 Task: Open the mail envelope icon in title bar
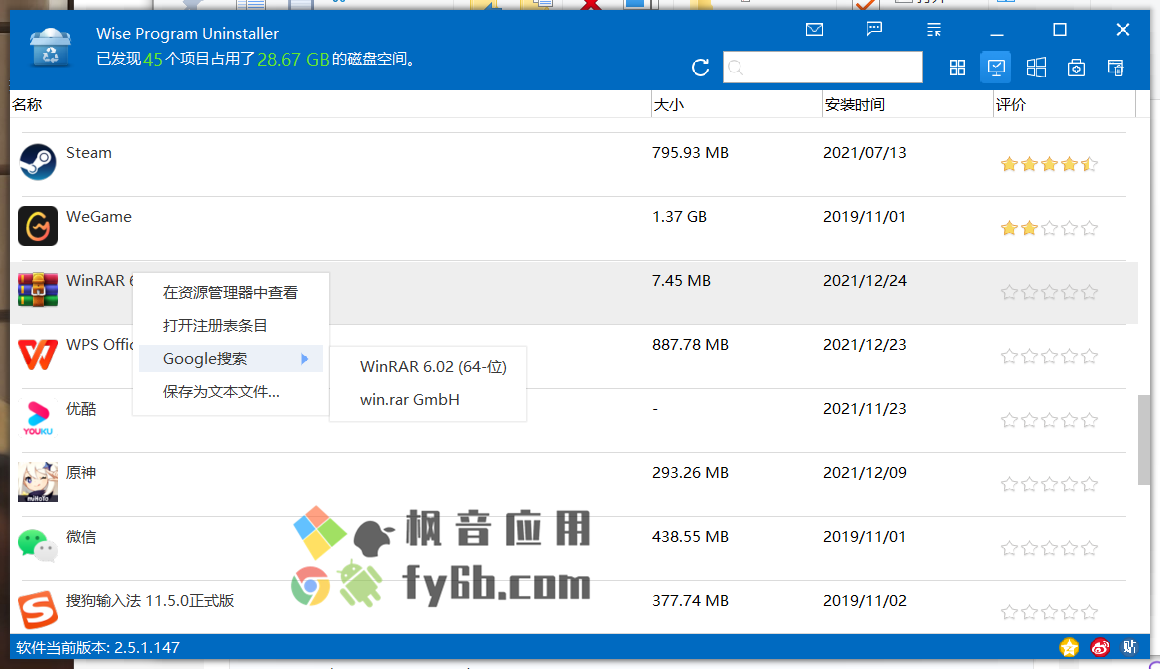pyautogui.click(x=815, y=30)
